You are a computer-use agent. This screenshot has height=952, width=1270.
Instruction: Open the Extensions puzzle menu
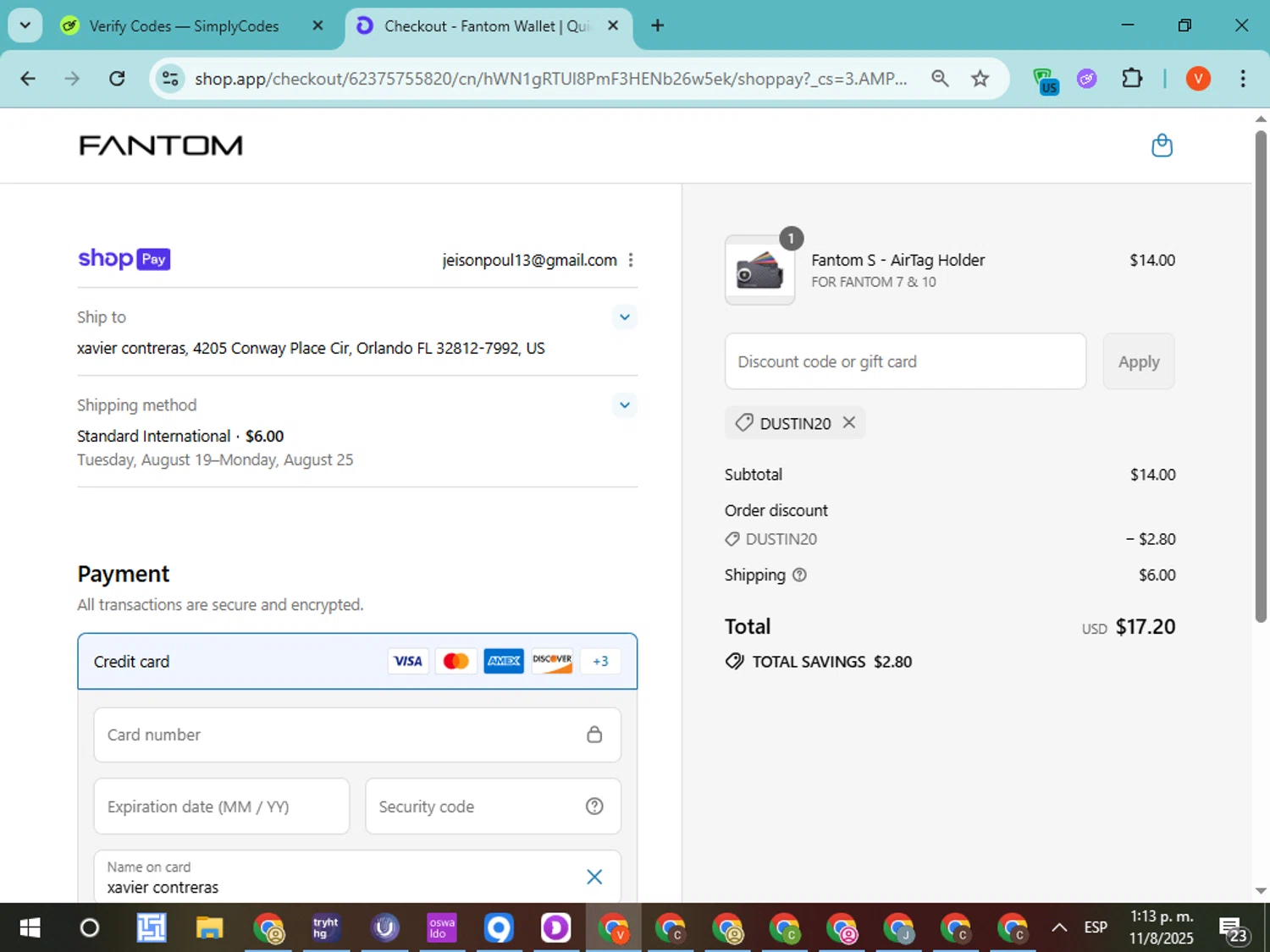tap(1132, 79)
